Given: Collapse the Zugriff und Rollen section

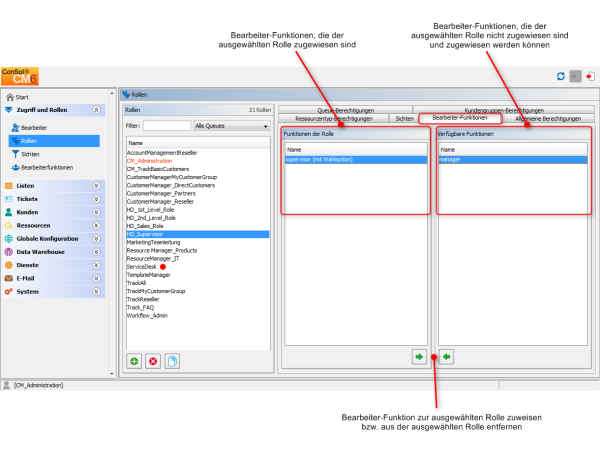Looking at the screenshot, I should (x=96, y=110).
